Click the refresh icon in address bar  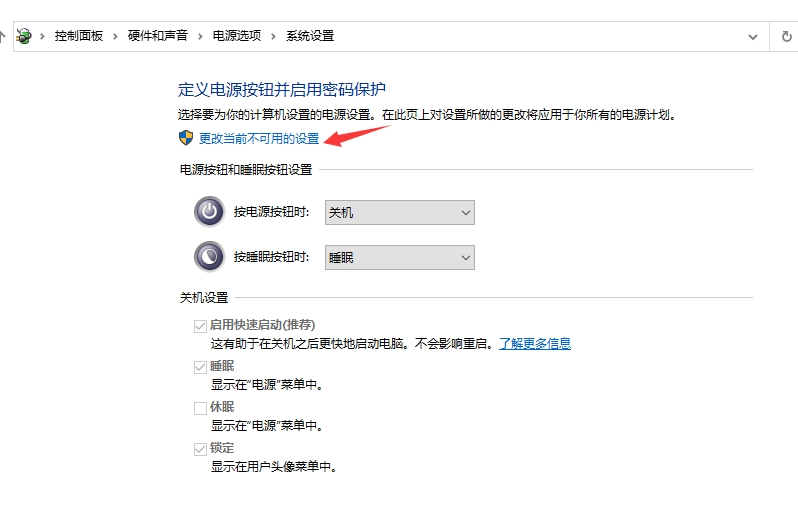point(786,36)
